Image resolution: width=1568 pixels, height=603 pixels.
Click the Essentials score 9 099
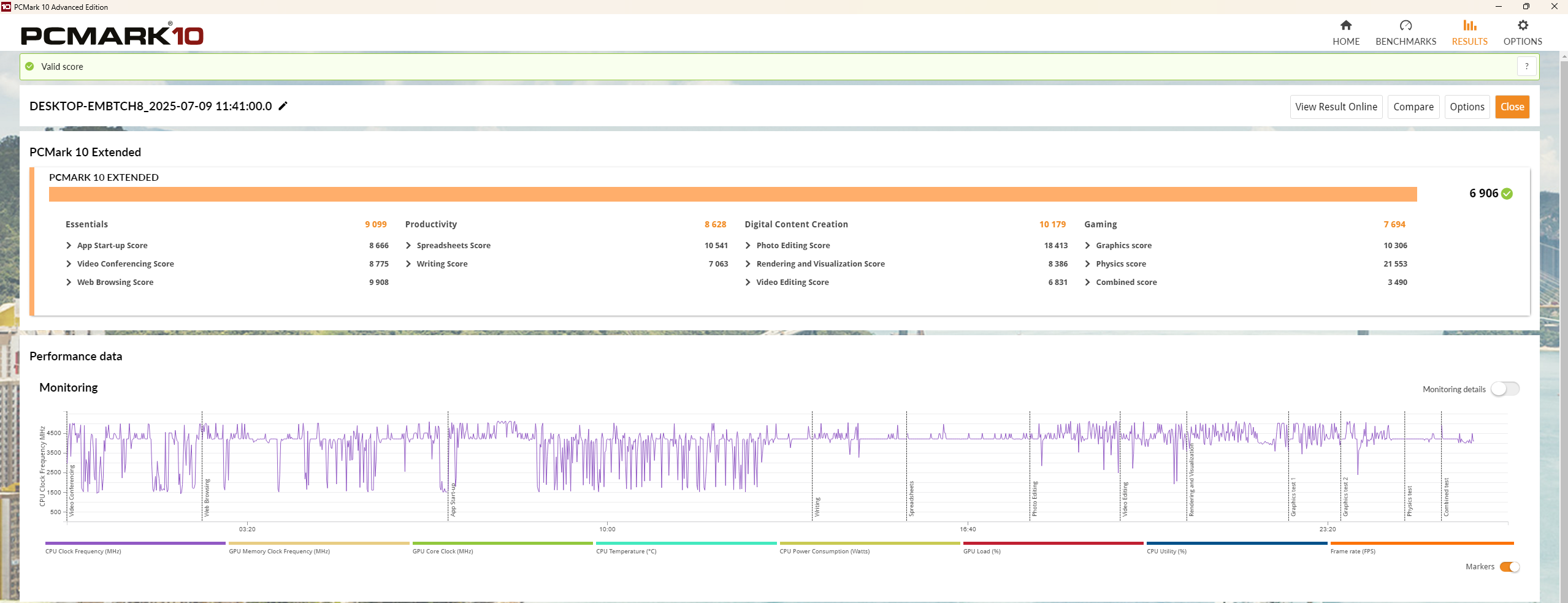tap(376, 225)
